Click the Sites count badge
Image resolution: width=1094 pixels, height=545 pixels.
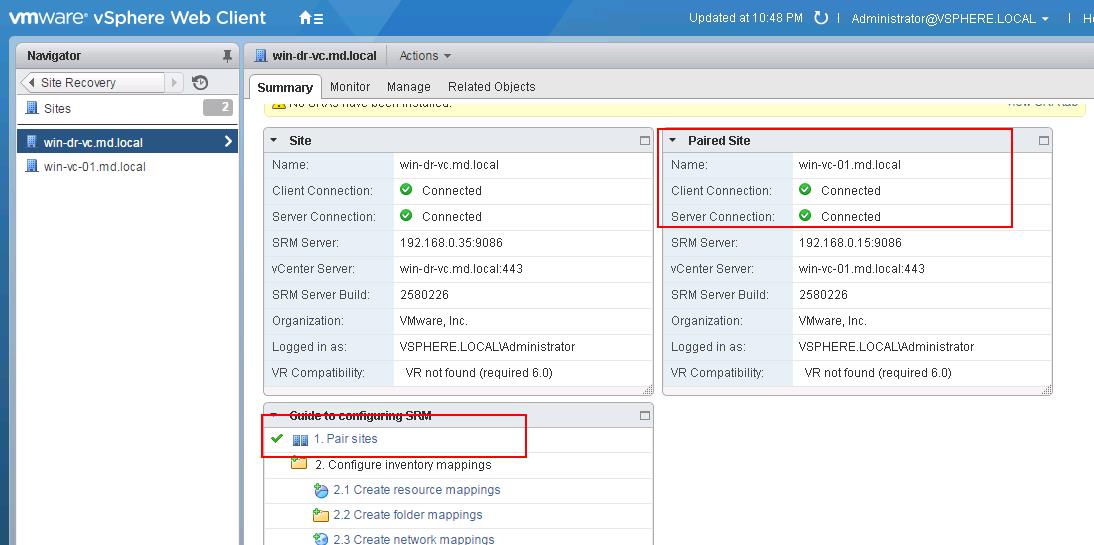pyautogui.click(x=218, y=107)
